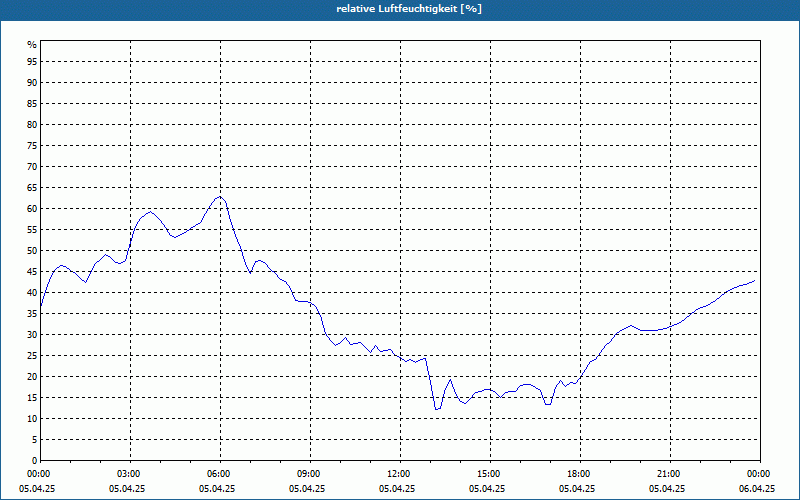800x500 pixels.
Task: Click the '05.04.25' date under 03:00
Action: pos(127,489)
